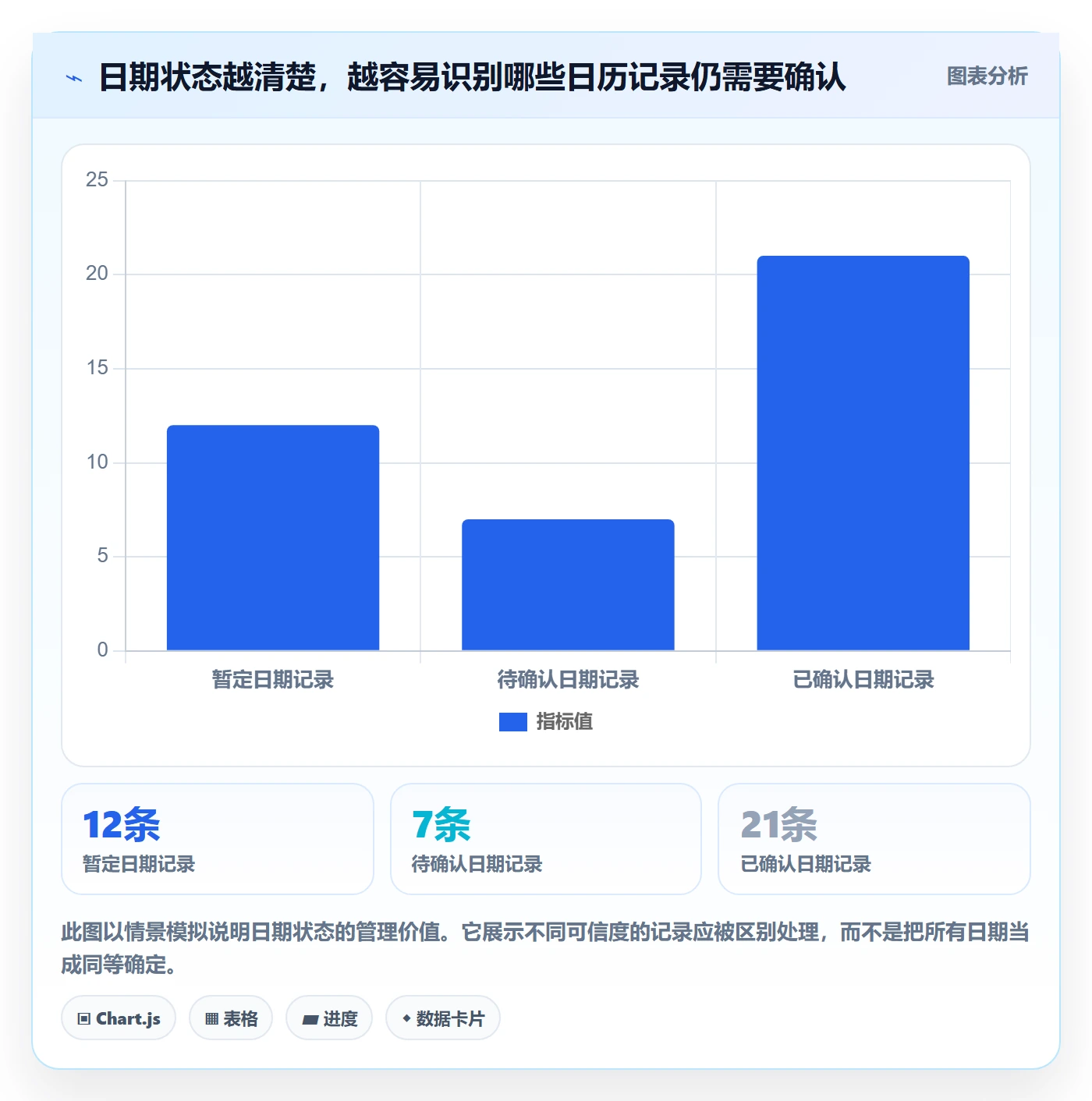Click the Chart.js tag chip
1092x1101 pixels.
click(x=119, y=1018)
